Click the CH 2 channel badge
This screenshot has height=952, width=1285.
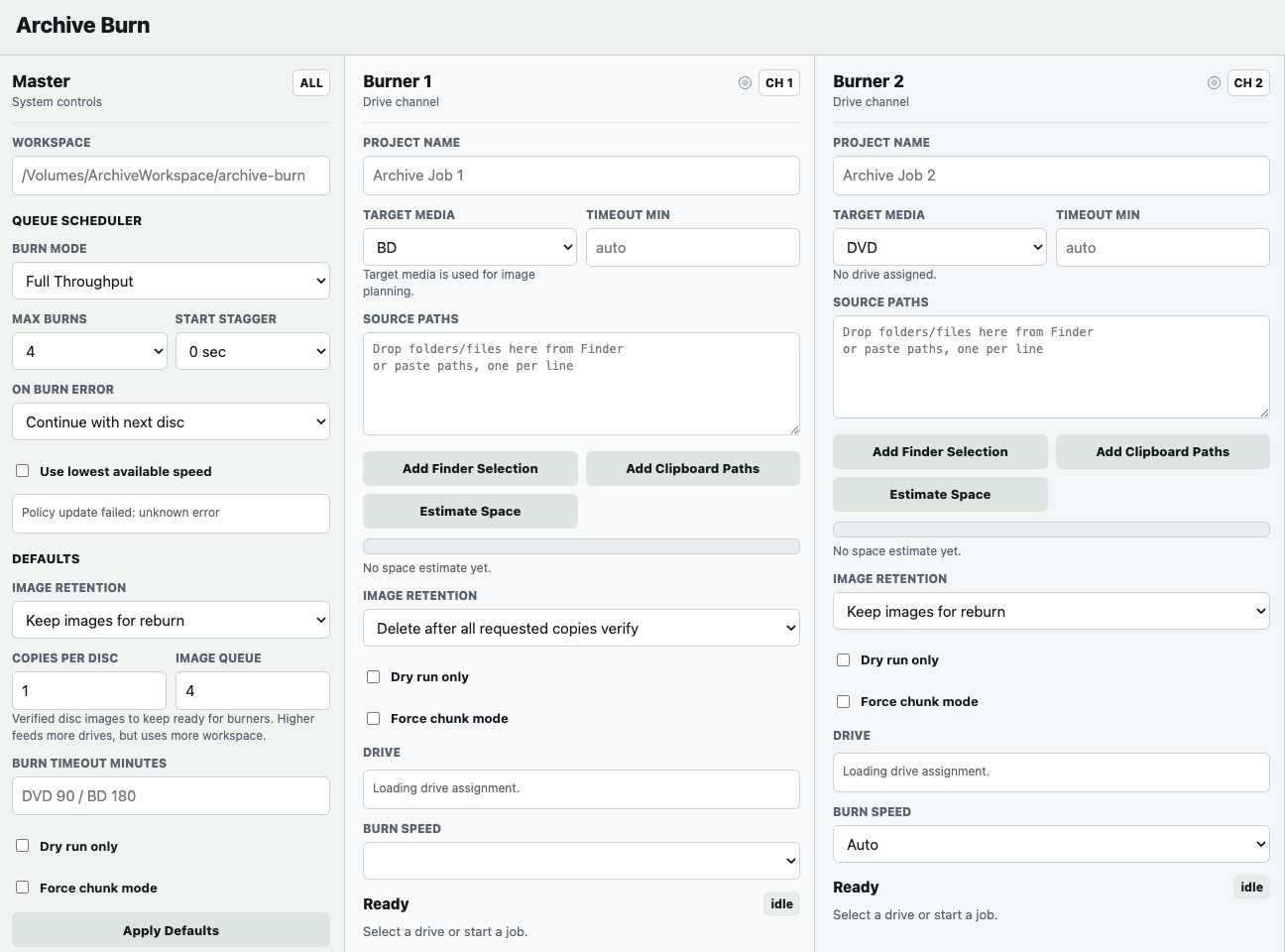tap(1248, 83)
